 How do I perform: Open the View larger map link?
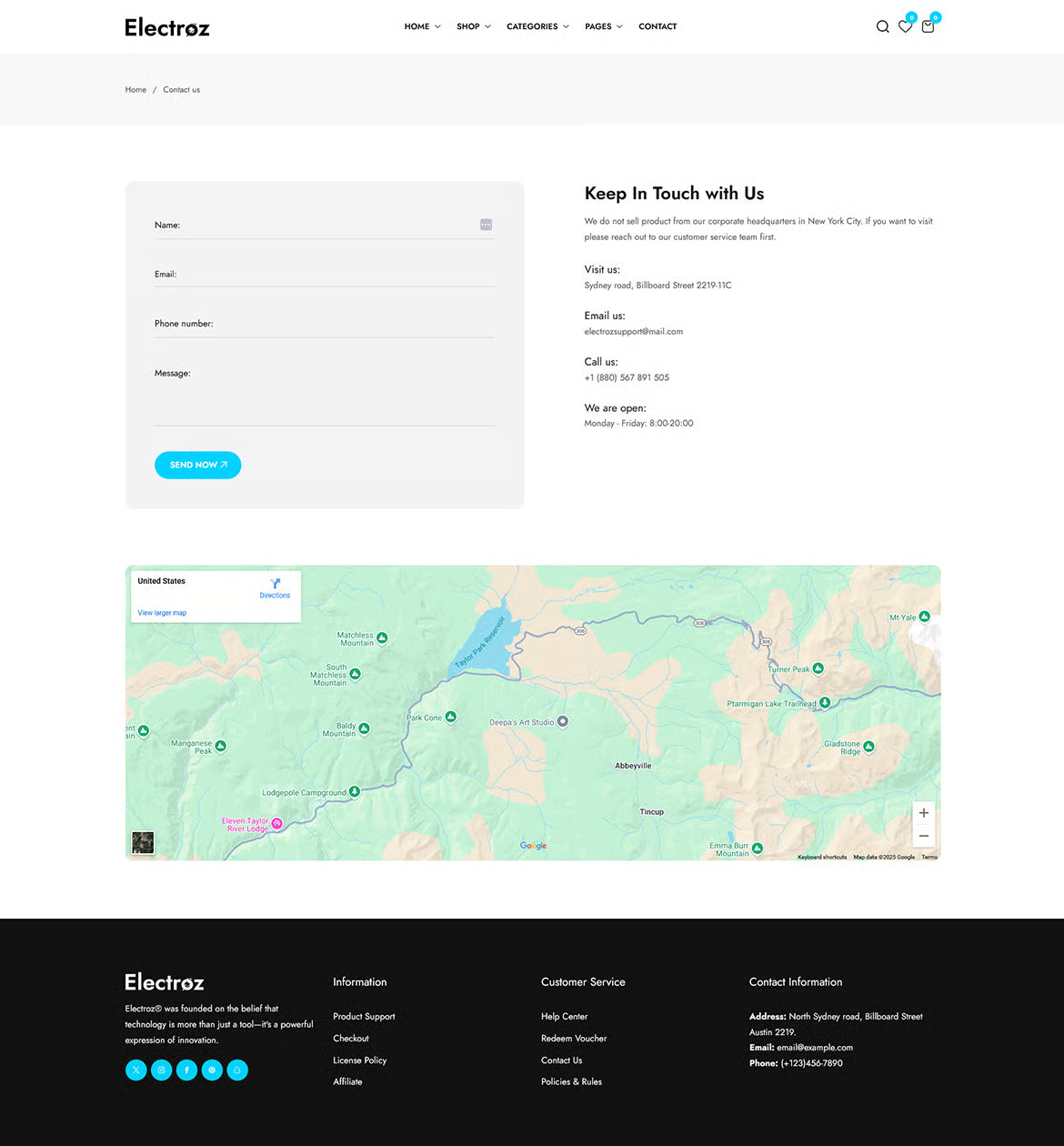click(161, 612)
